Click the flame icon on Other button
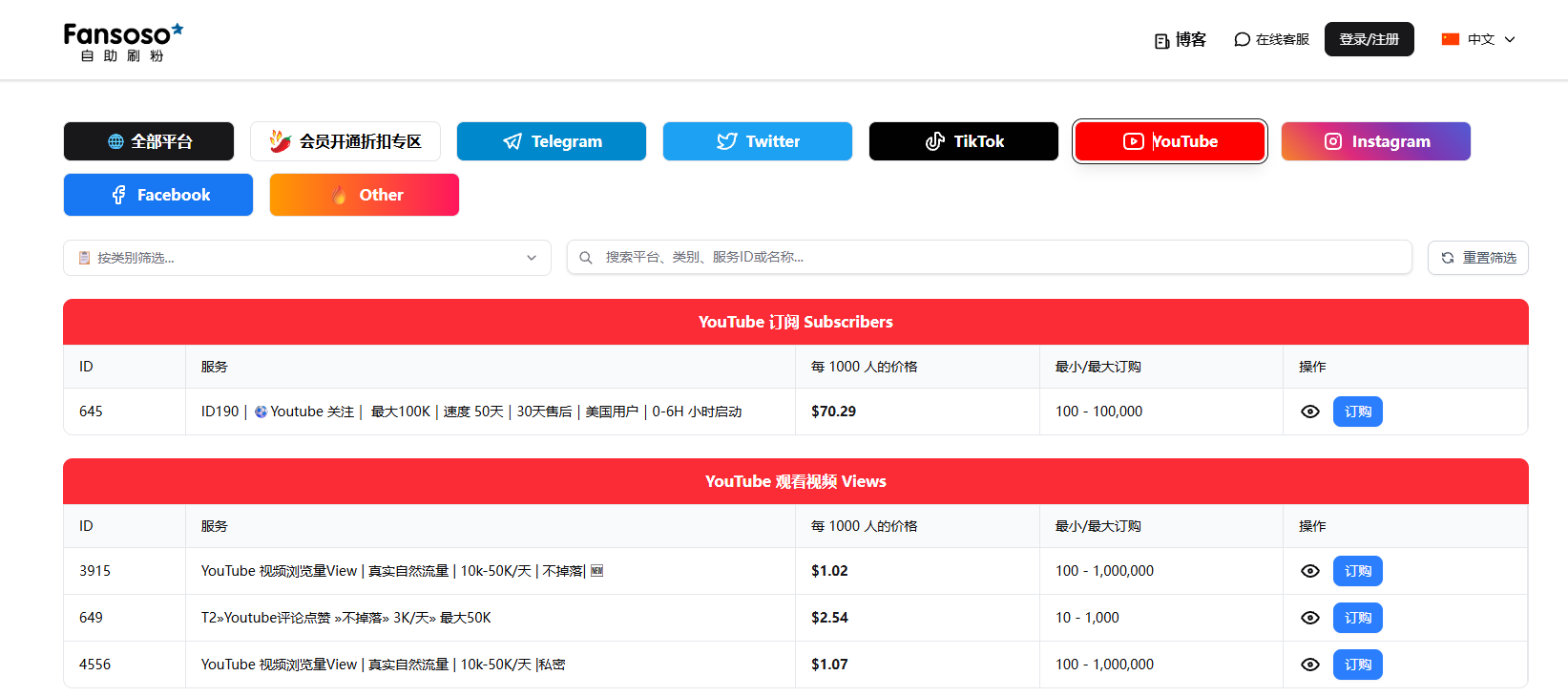Viewport: 1568px width, 697px height. click(x=339, y=195)
